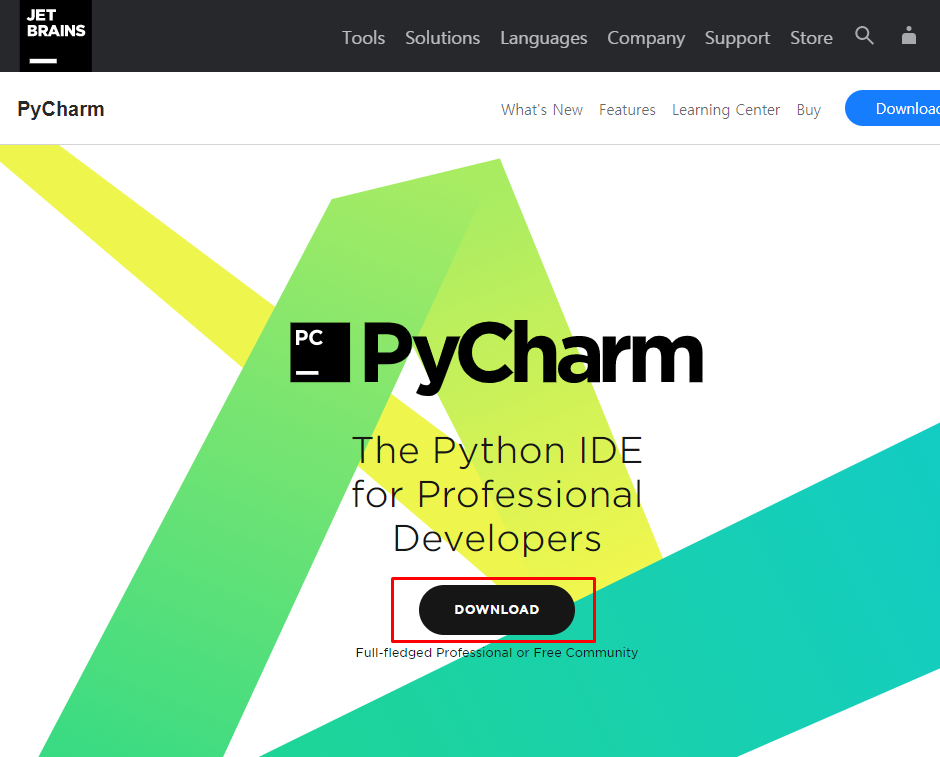940x757 pixels.
Task: Open the Company menu
Action: (x=646, y=38)
